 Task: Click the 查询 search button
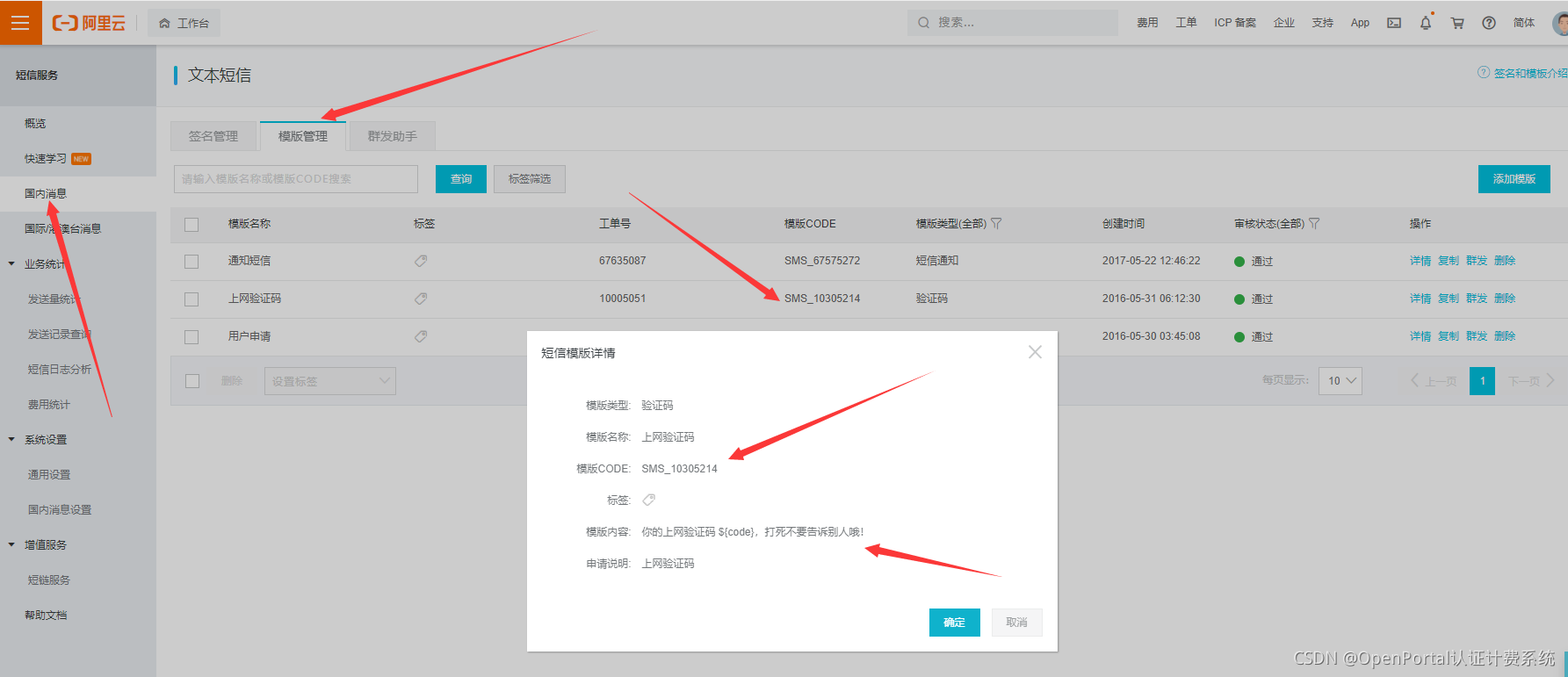[461, 179]
